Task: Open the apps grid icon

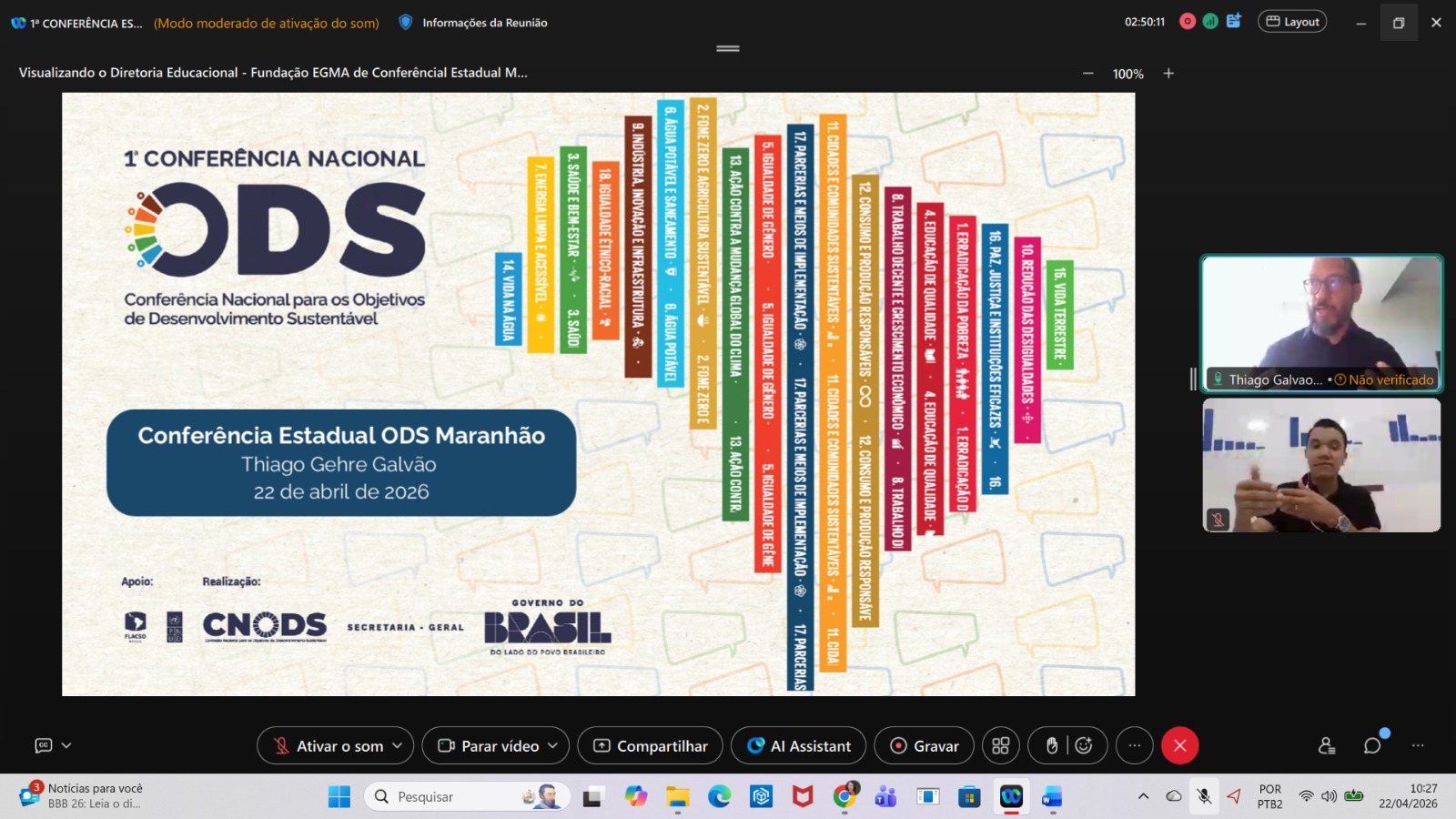Action: coord(1000,745)
